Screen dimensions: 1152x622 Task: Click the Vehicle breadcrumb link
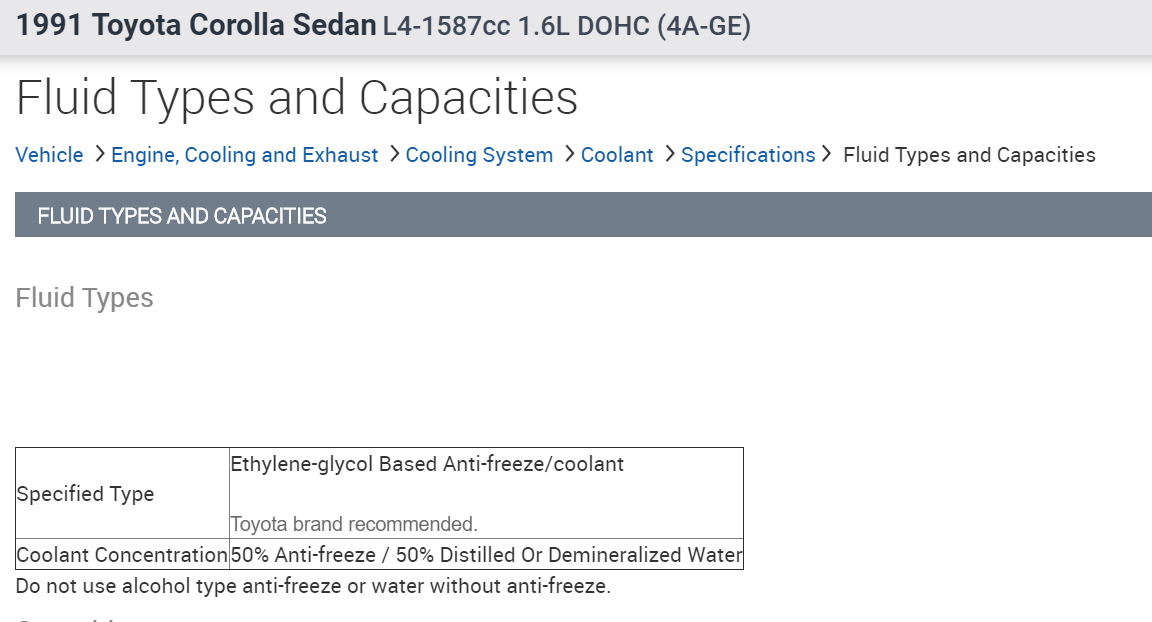(x=49, y=155)
